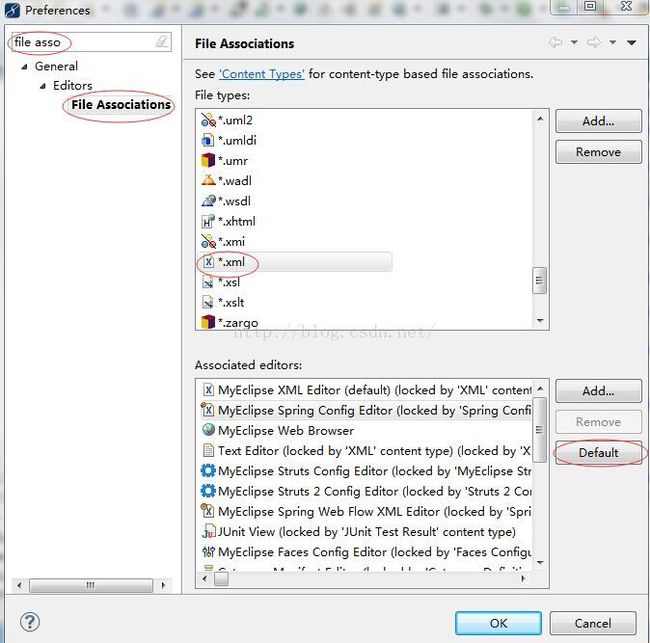This screenshot has height=643, width=650.
Task: Click Add... next to Associated editors
Action: point(598,391)
